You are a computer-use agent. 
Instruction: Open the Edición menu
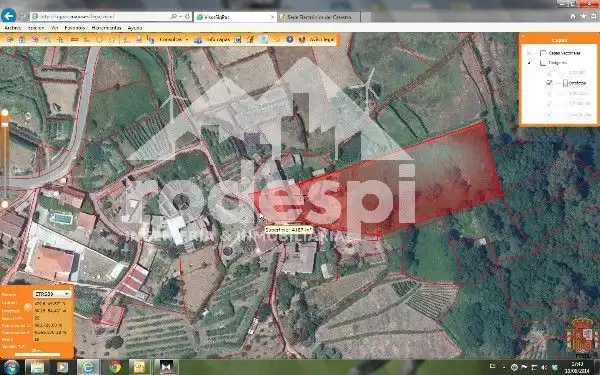pos(36,28)
